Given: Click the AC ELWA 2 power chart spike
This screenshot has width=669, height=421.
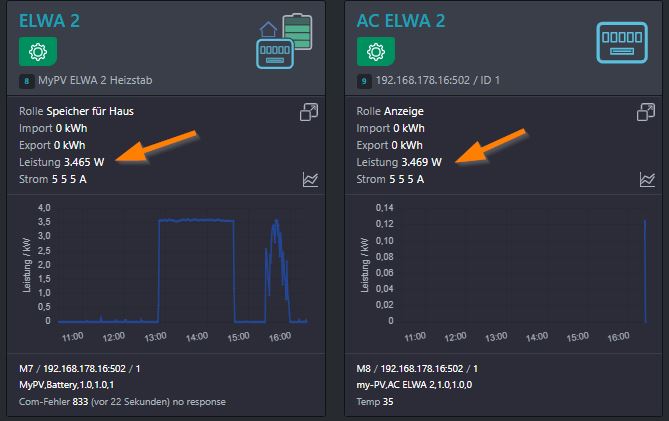Looking at the screenshot, I should [x=645, y=270].
